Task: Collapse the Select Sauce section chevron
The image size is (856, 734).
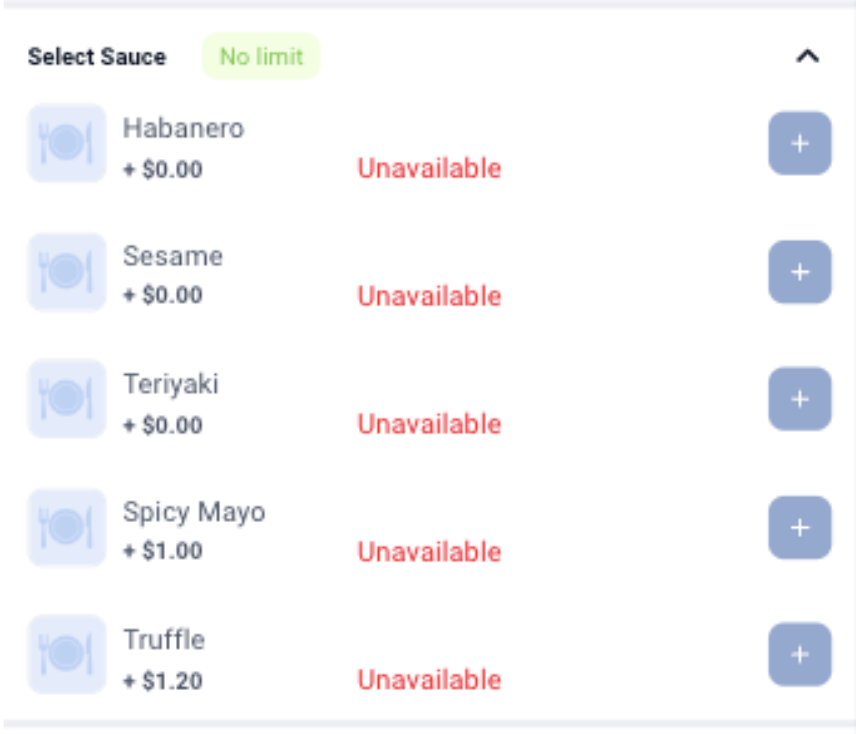Action: pos(807,57)
